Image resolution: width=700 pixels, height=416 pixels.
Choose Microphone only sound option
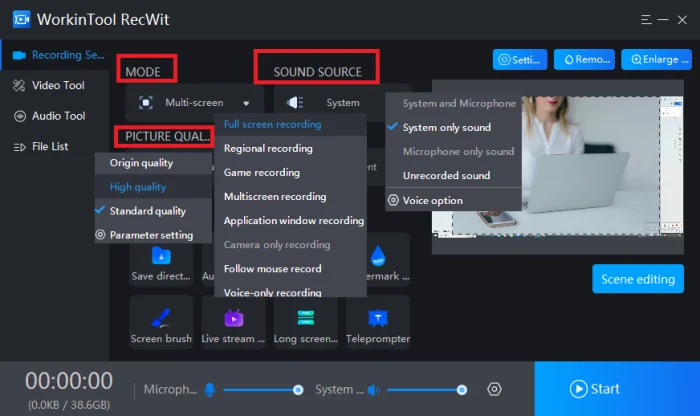point(454,152)
